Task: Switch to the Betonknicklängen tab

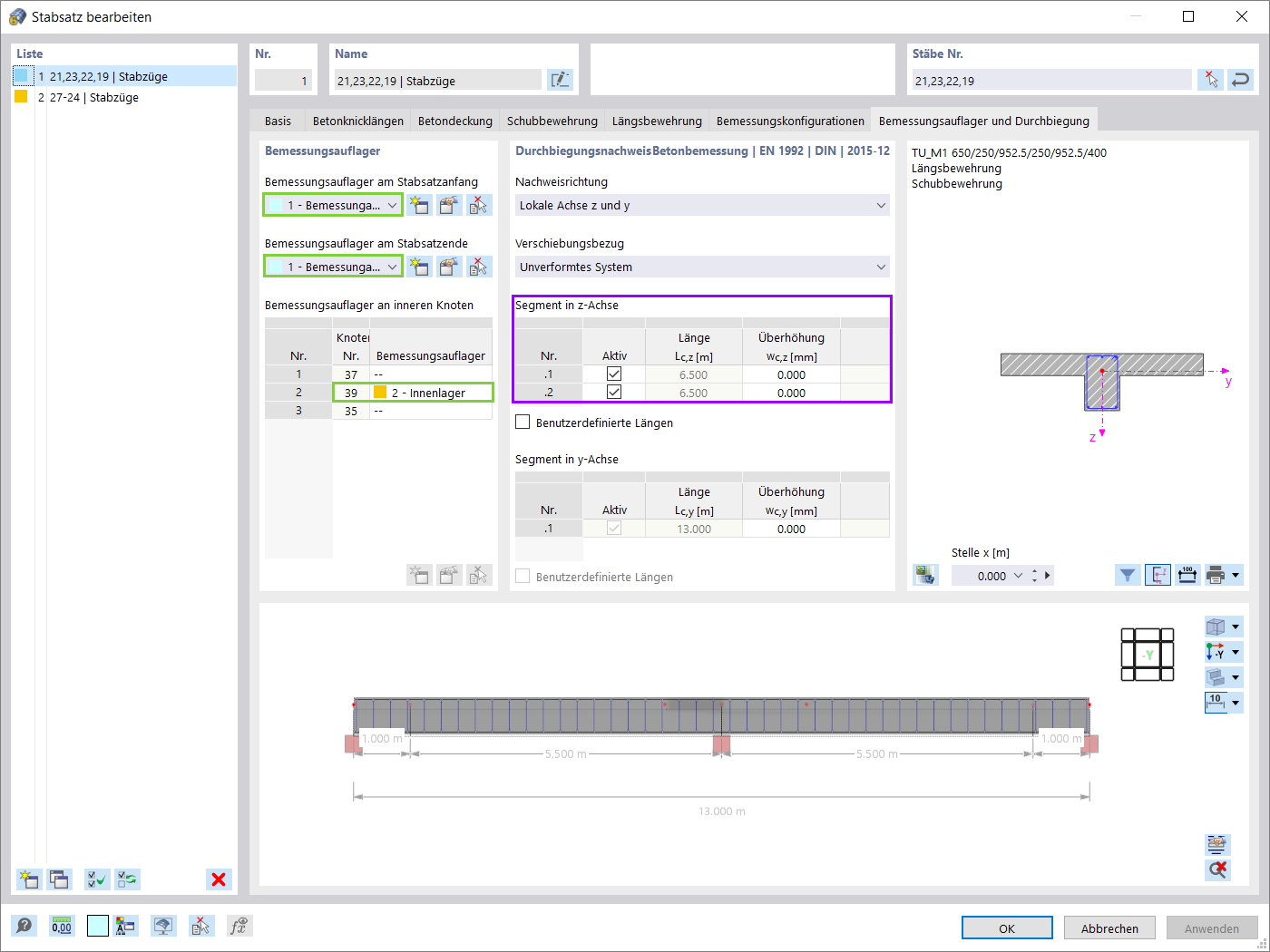Action: click(x=358, y=121)
